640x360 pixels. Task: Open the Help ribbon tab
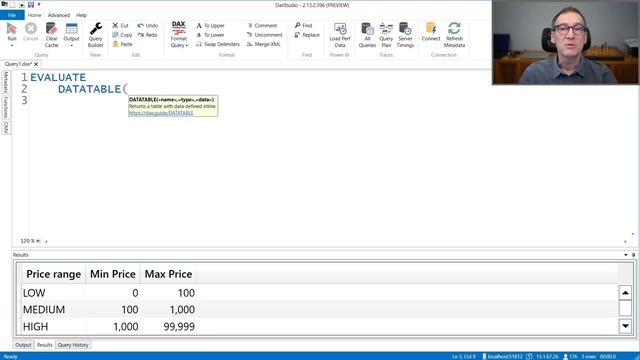click(x=81, y=15)
